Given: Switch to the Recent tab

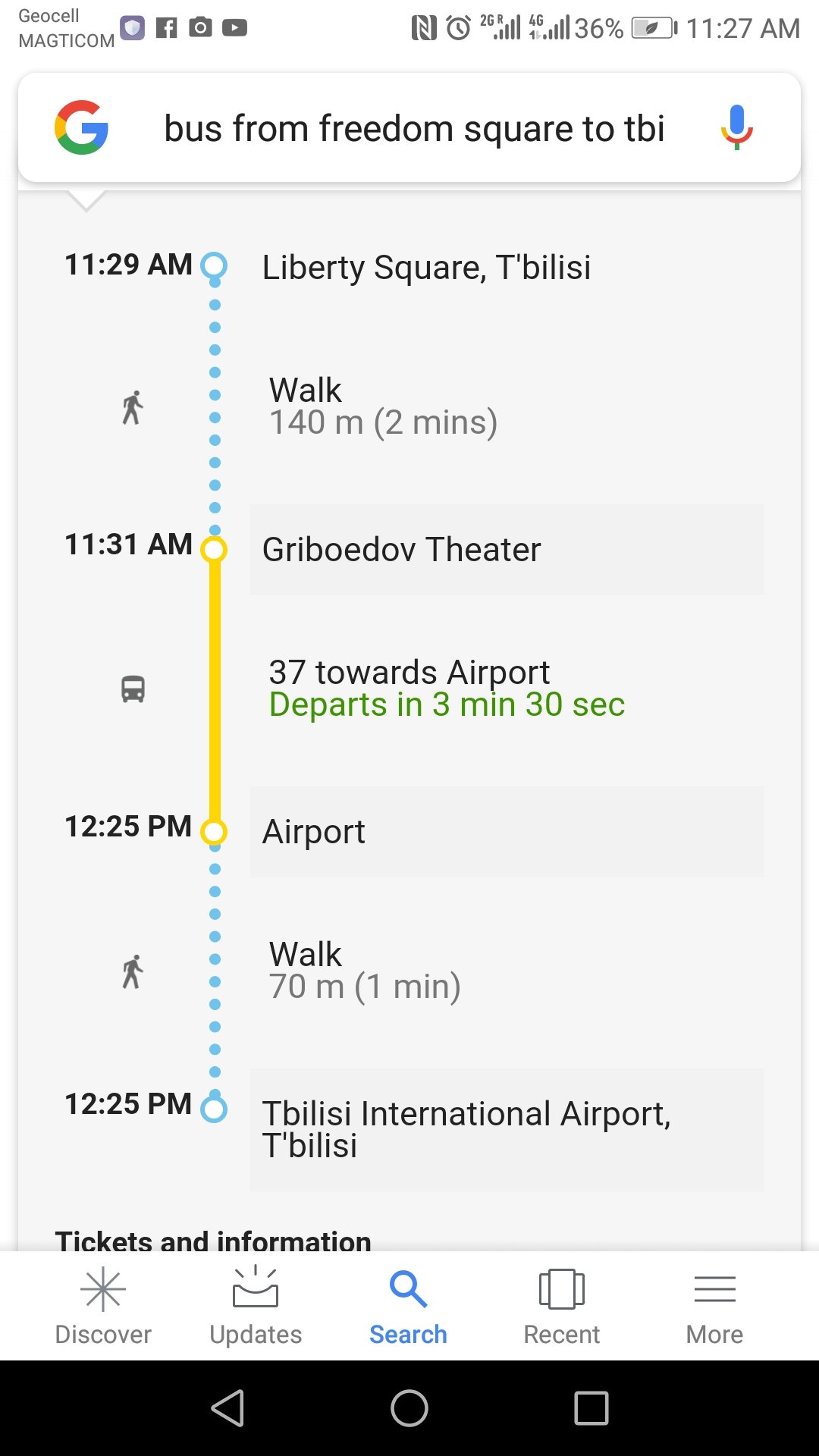Looking at the screenshot, I should click(561, 1307).
